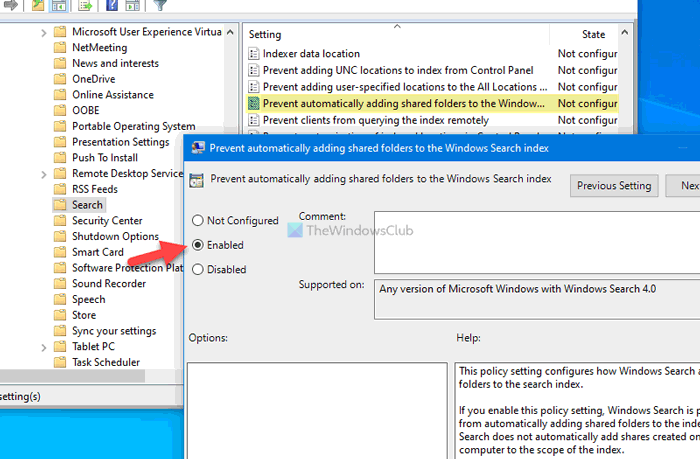Click the tree pane horizontal scrollbar
This screenshot has width=700, height=459.
click(x=72, y=376)
